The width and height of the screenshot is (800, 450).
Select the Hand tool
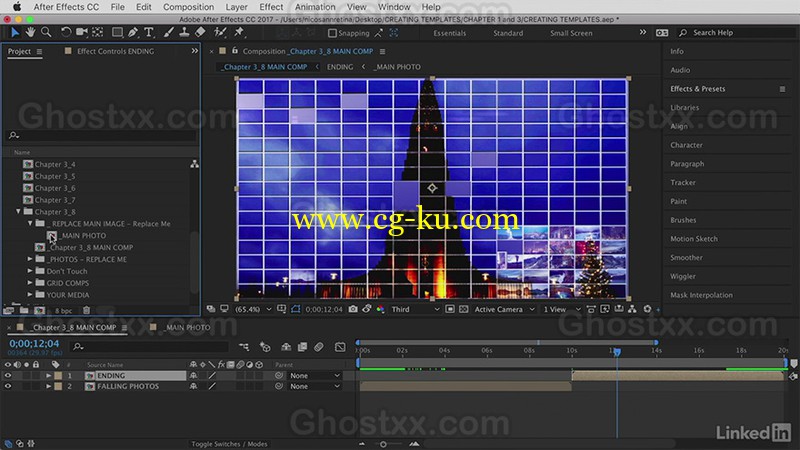31,33
